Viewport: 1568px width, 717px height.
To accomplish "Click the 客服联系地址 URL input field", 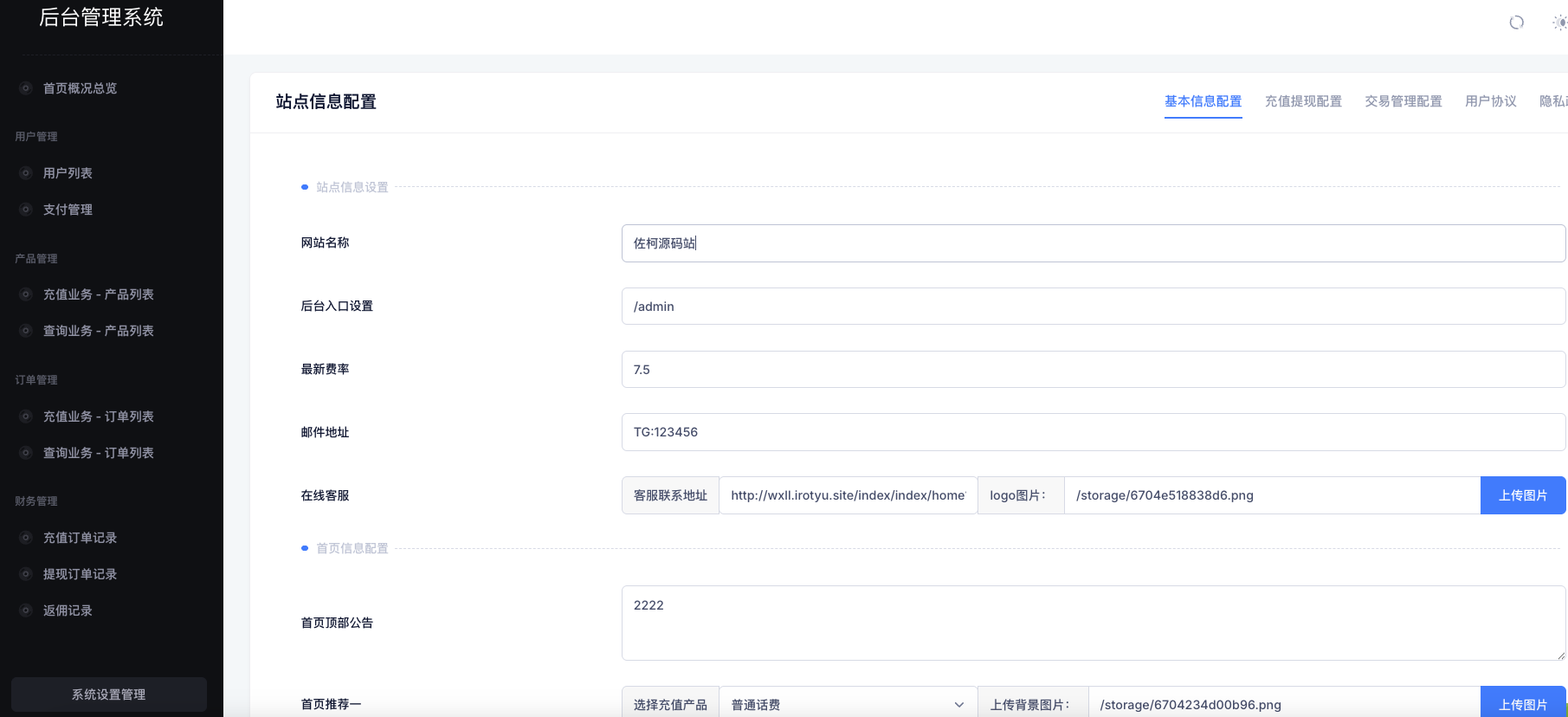I will click(x=848, y=495).
